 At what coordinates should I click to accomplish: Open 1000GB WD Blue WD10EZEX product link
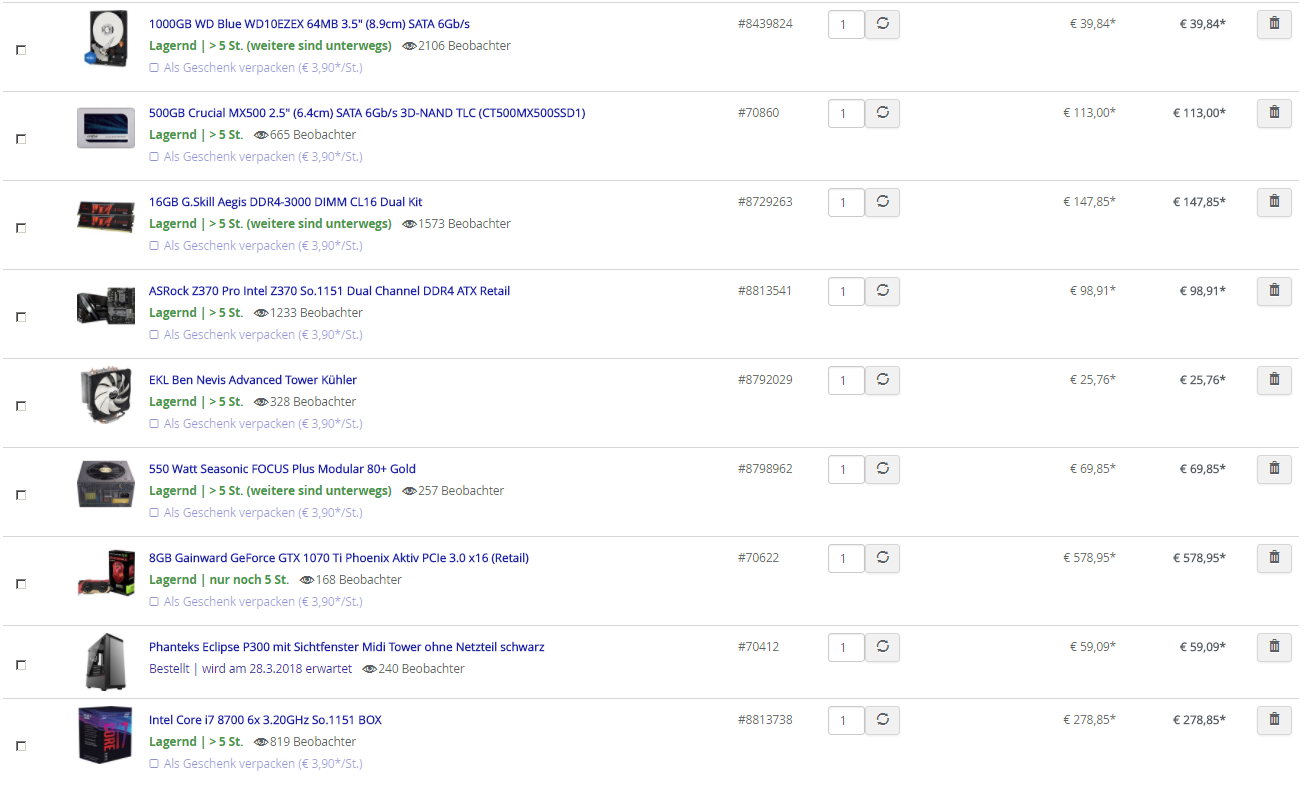[x=309, y=24]
